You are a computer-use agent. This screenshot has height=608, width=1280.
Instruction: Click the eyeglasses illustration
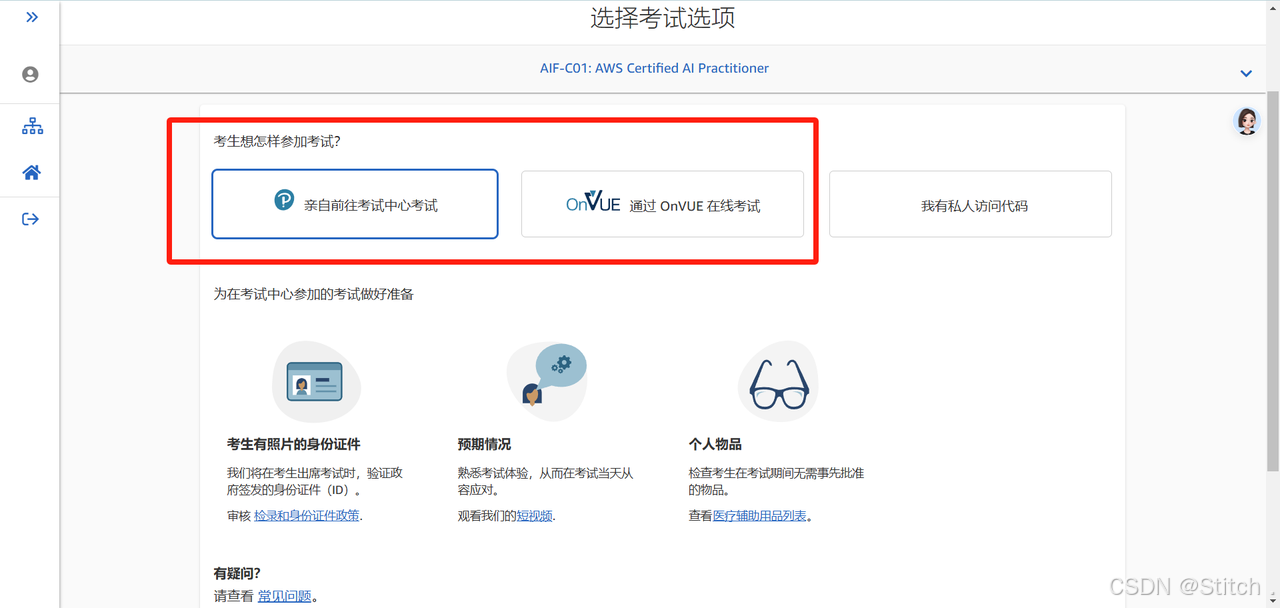(x=778, y=381)
